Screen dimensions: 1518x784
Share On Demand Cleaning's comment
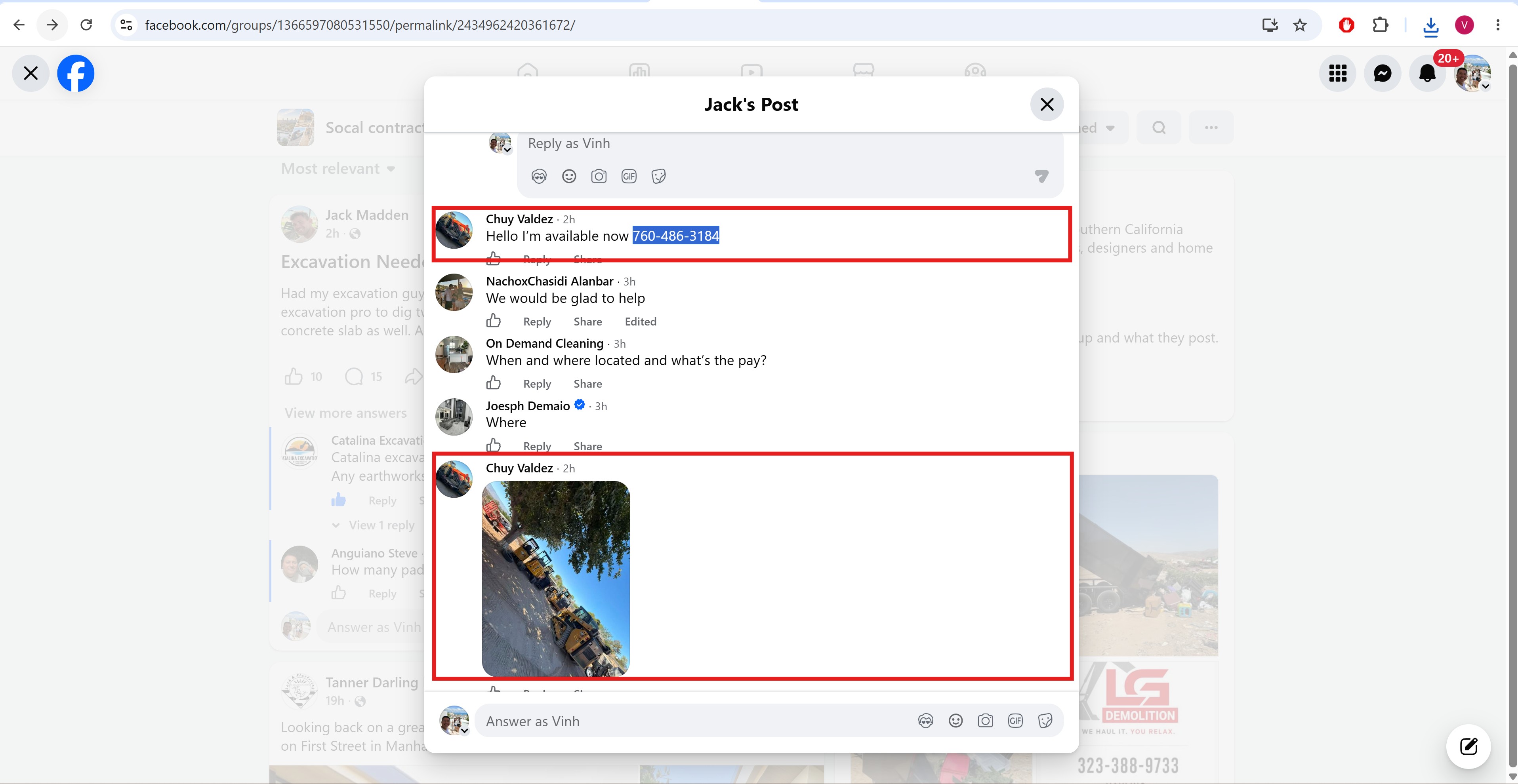[587, 383]
